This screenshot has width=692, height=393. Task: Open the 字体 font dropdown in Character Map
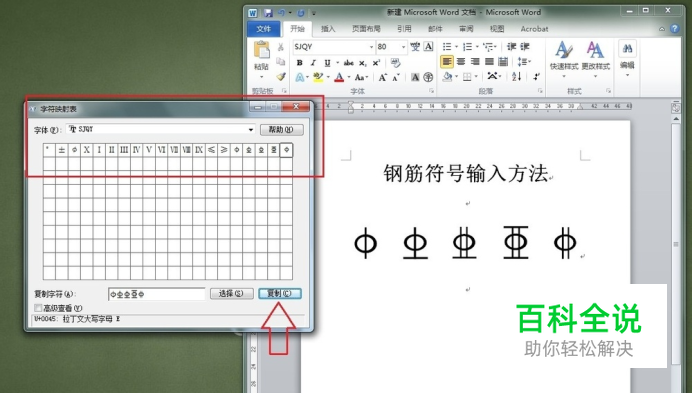tap(251, 130)
